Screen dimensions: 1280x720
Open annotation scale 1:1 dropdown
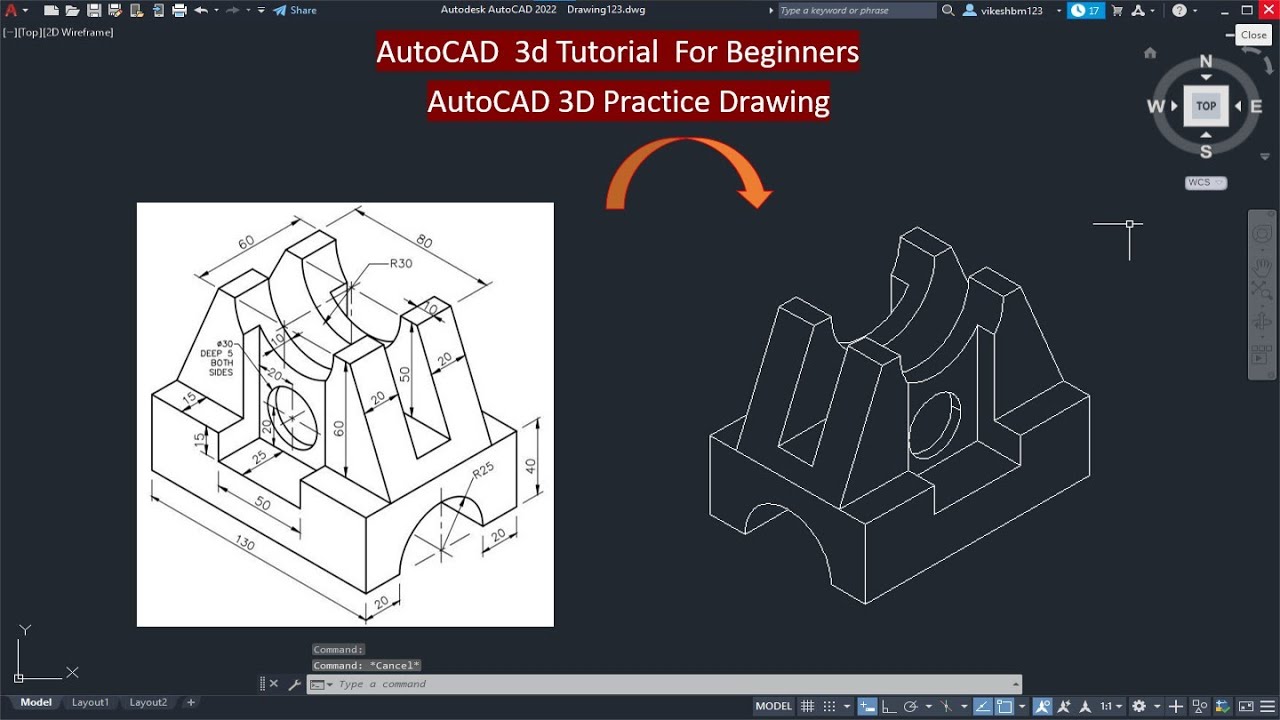[1111, 706]
